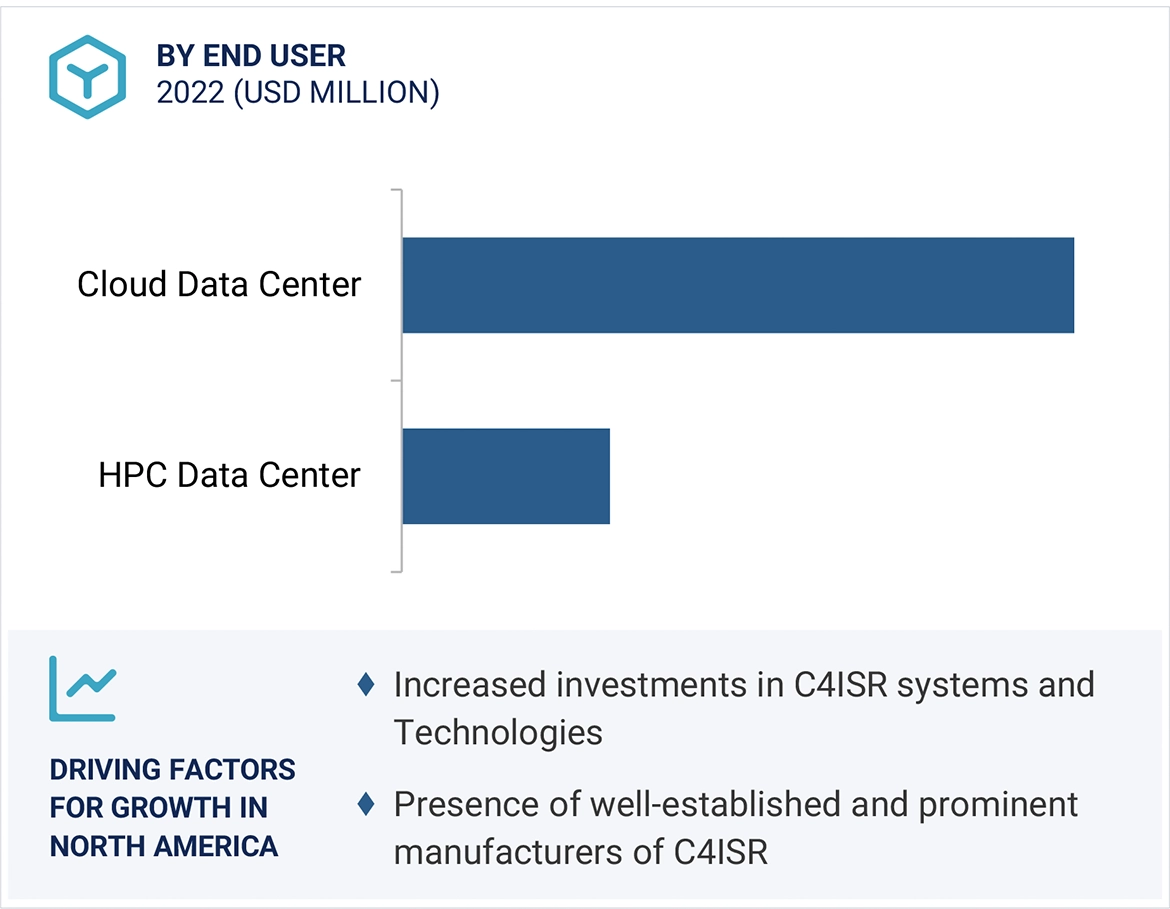Image resolution: width=1170 pixels, height=909 pixels.
Task: Click the NORTH AMERICA text
Action: [x=164, y=846]
